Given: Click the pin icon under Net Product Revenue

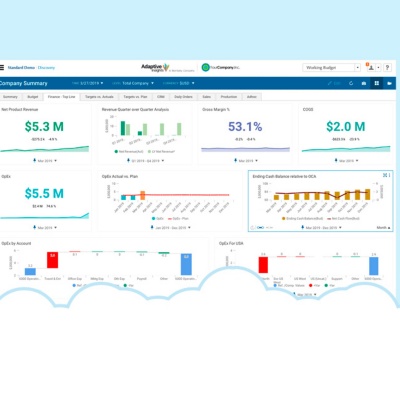Looking at the screenshot, I should pos(35,161).
